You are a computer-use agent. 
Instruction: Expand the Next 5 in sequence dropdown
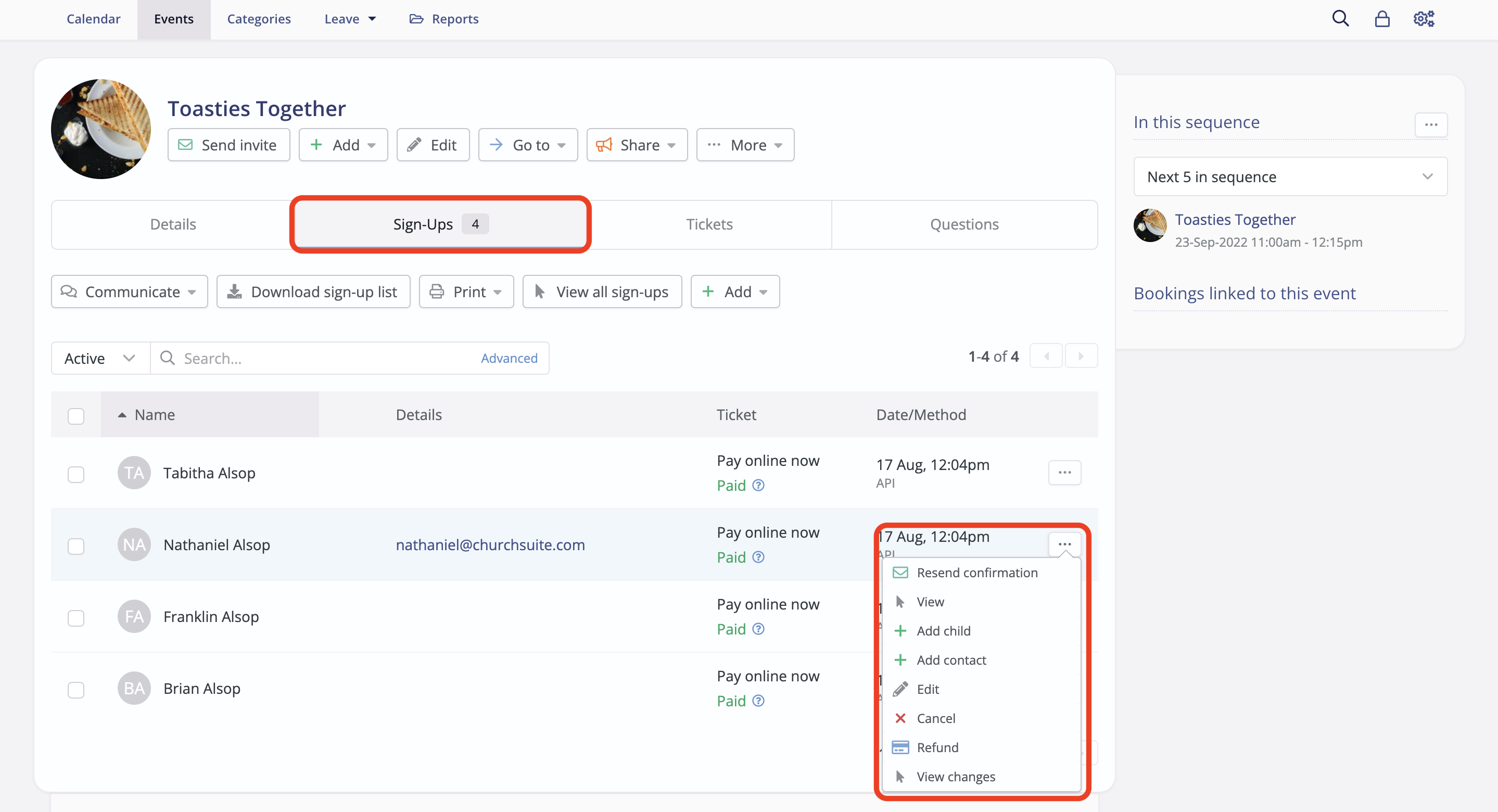1290,177
